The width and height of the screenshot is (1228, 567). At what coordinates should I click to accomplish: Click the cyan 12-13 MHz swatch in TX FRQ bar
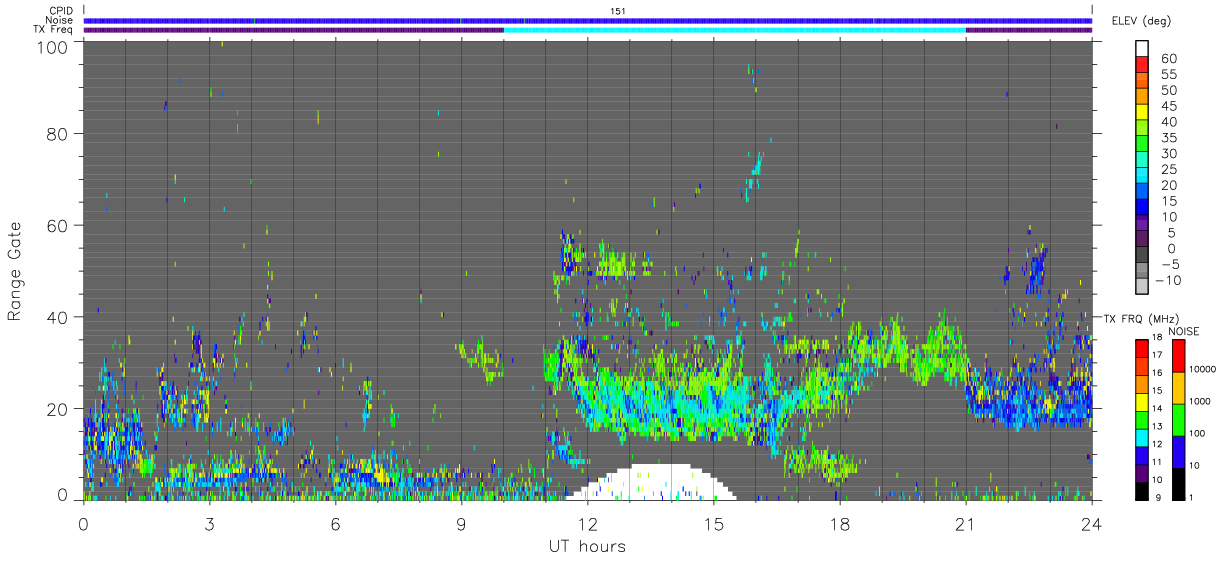click(1142, 437)
